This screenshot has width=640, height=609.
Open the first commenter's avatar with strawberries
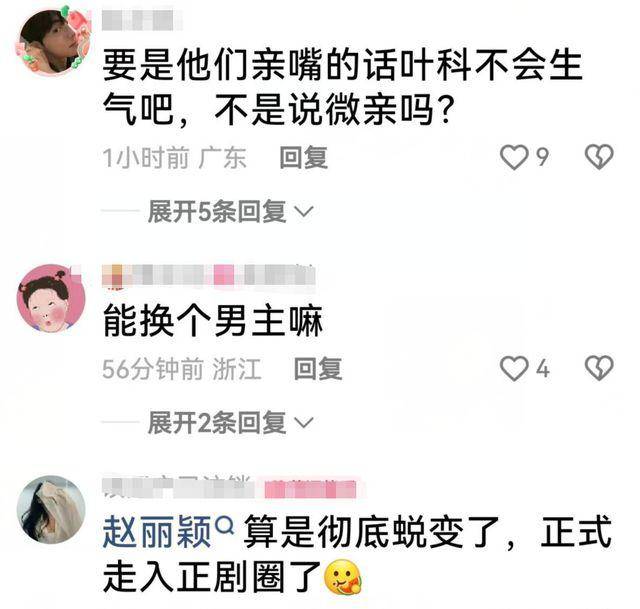click(53, 42)
